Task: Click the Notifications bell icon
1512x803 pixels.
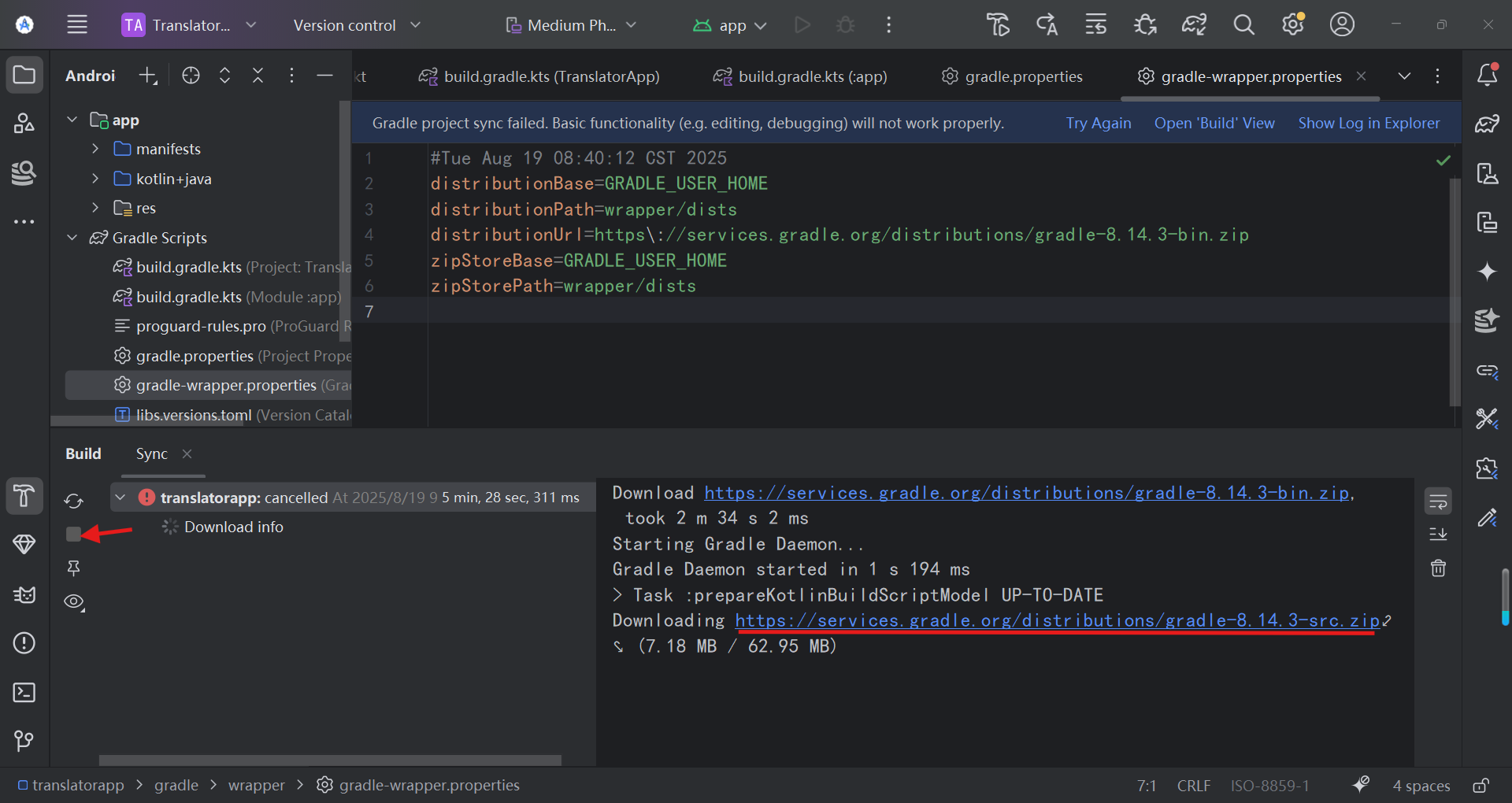Action: pyautogui.click(x=1487, y=75)
